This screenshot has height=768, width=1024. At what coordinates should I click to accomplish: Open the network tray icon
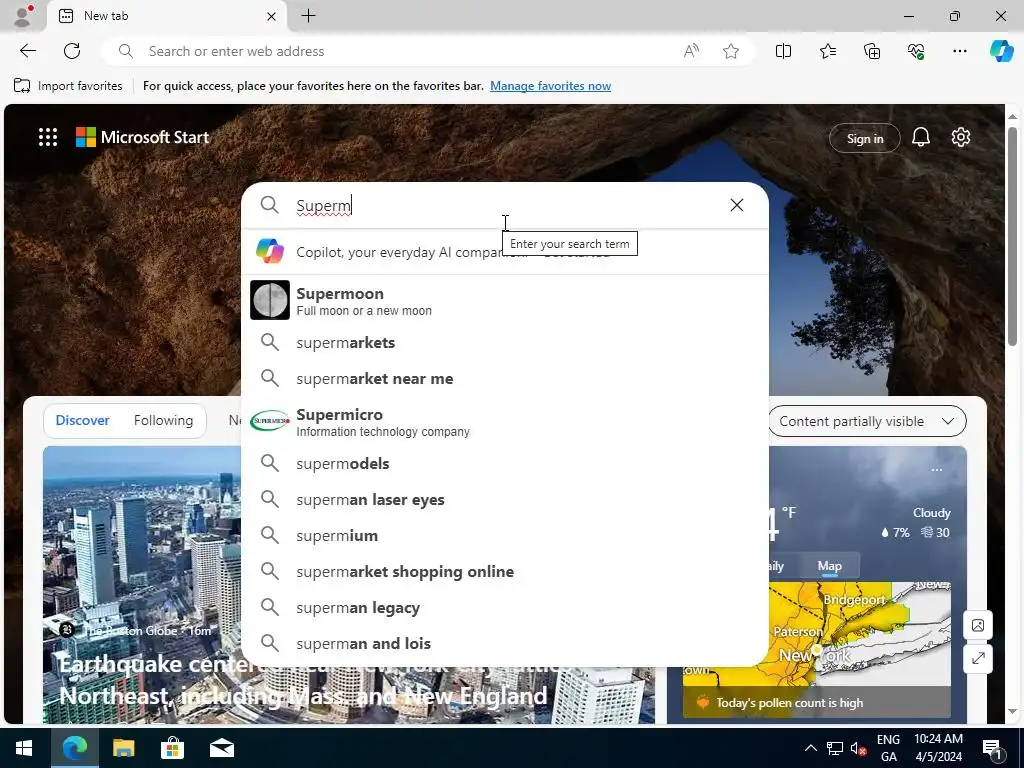835,748
